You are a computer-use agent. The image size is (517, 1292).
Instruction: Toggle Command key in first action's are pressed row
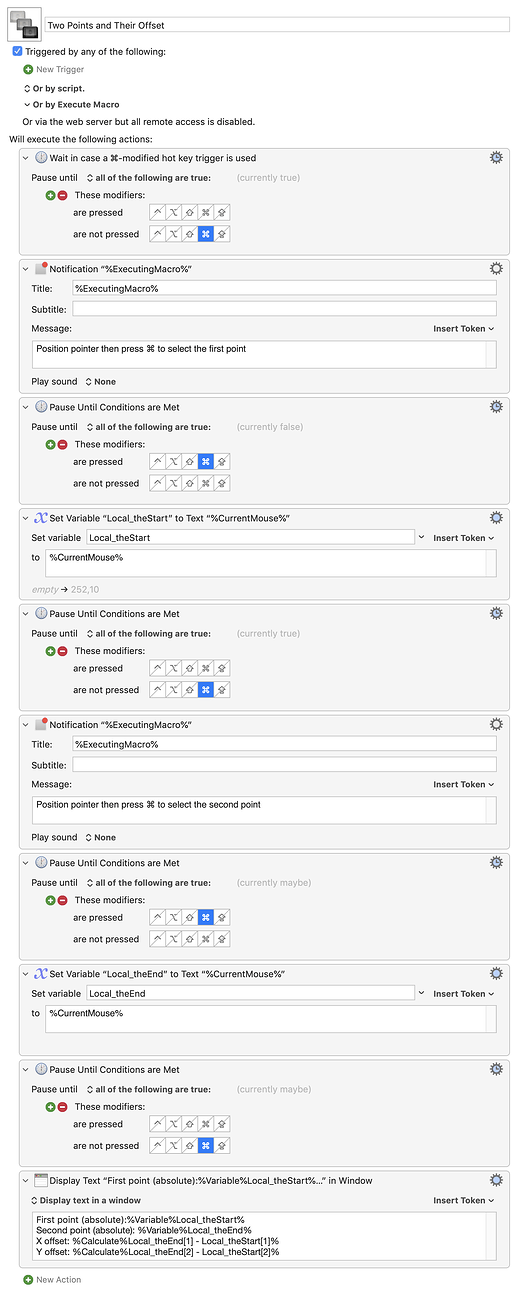coord(206,212)
